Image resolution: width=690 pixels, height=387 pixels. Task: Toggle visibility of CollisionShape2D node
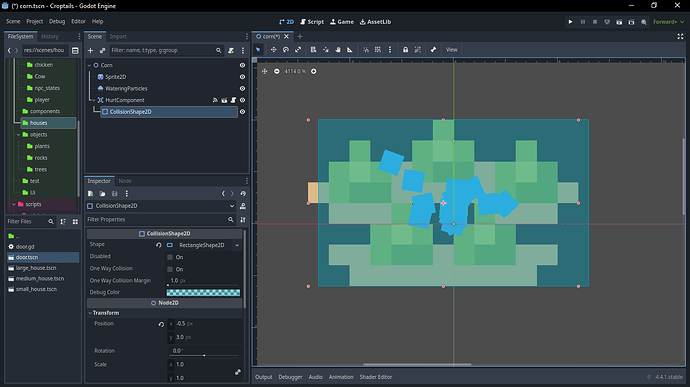pos(242,112)
